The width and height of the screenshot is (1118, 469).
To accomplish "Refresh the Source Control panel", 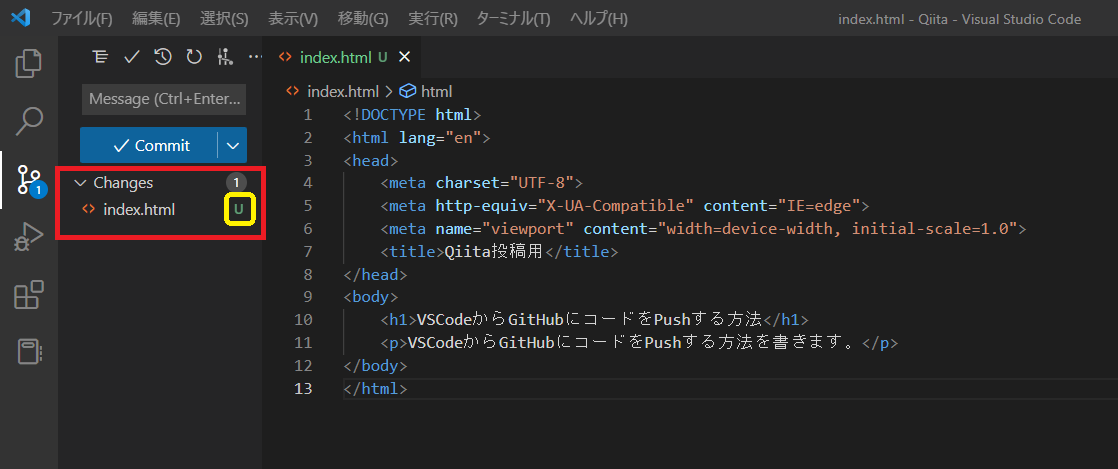I will tap(194, 57).
